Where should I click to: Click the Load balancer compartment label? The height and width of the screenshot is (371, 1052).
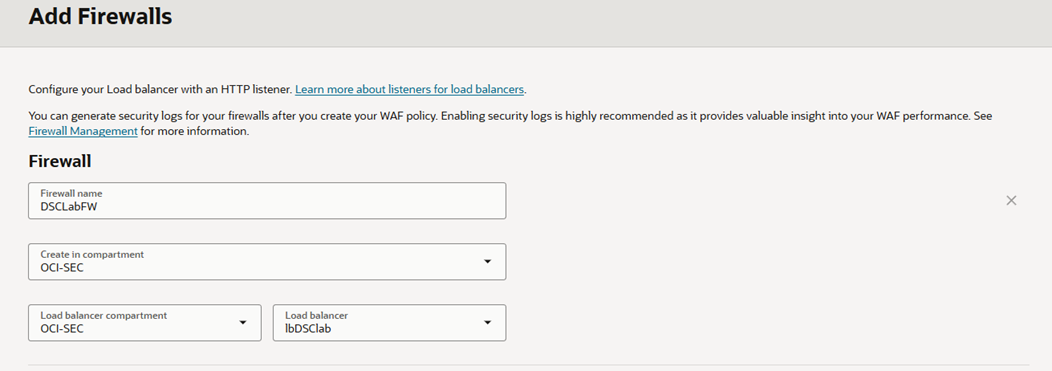tap(103, 315)
